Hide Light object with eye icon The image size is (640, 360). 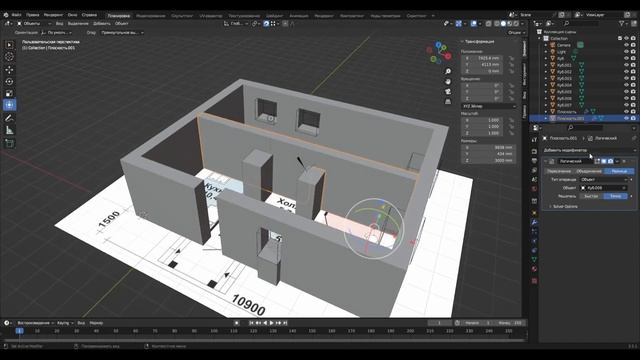(627, 52)
